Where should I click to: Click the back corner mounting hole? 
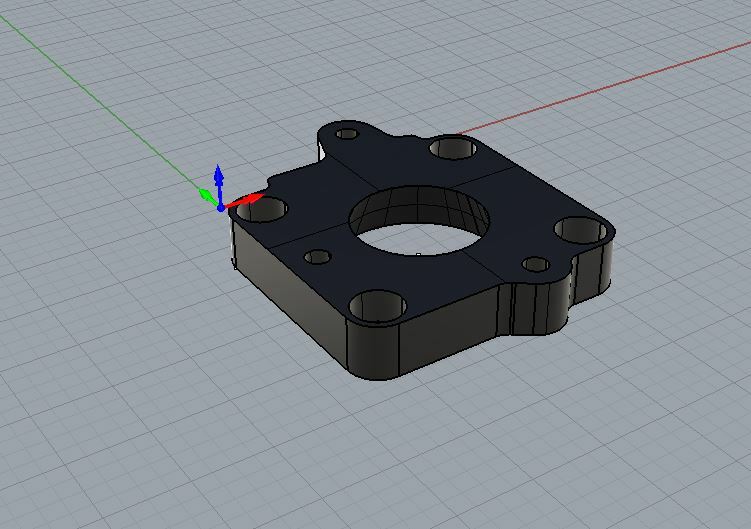point(453,148)
